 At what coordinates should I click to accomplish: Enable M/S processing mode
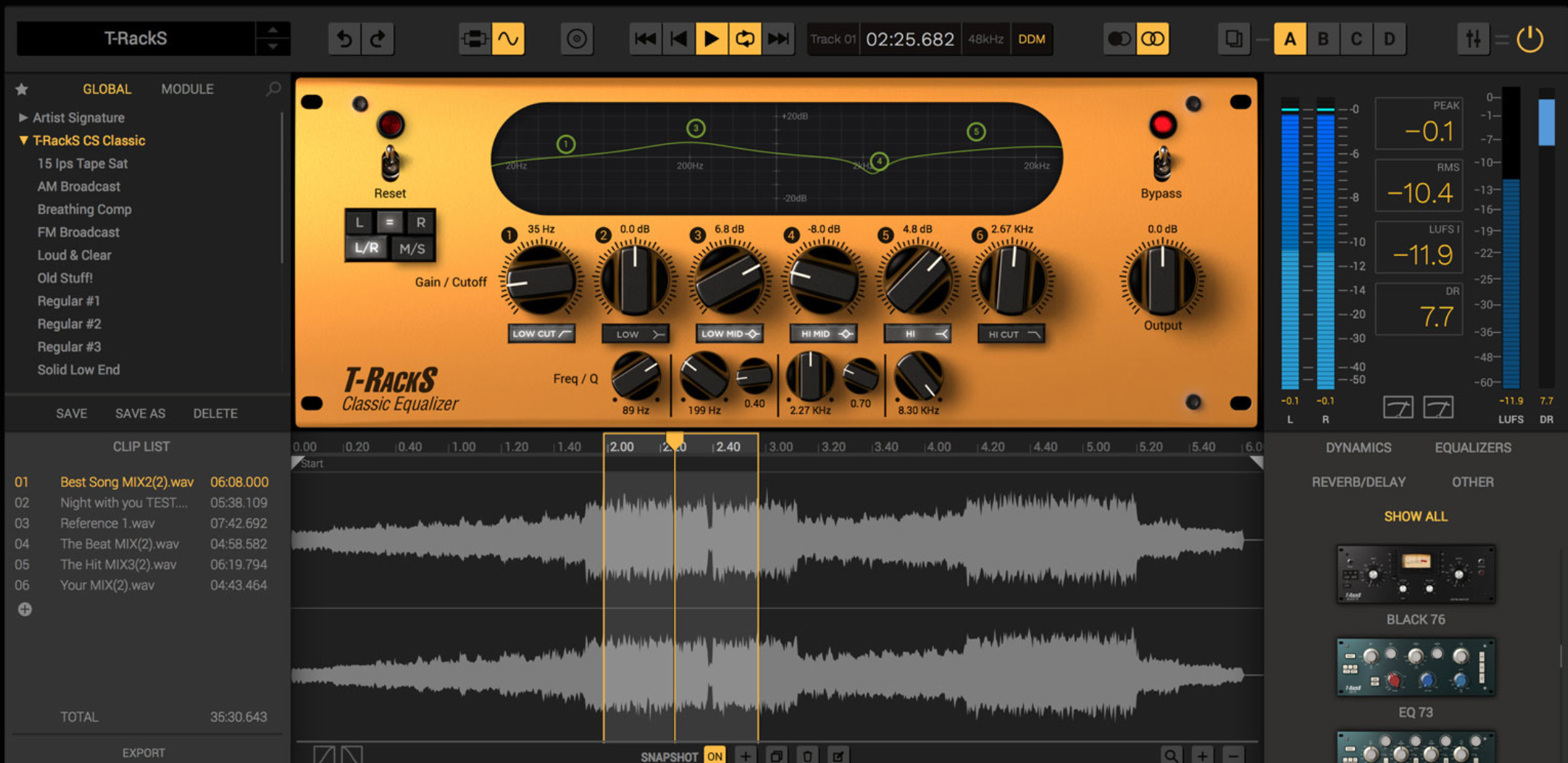(412, 249)
